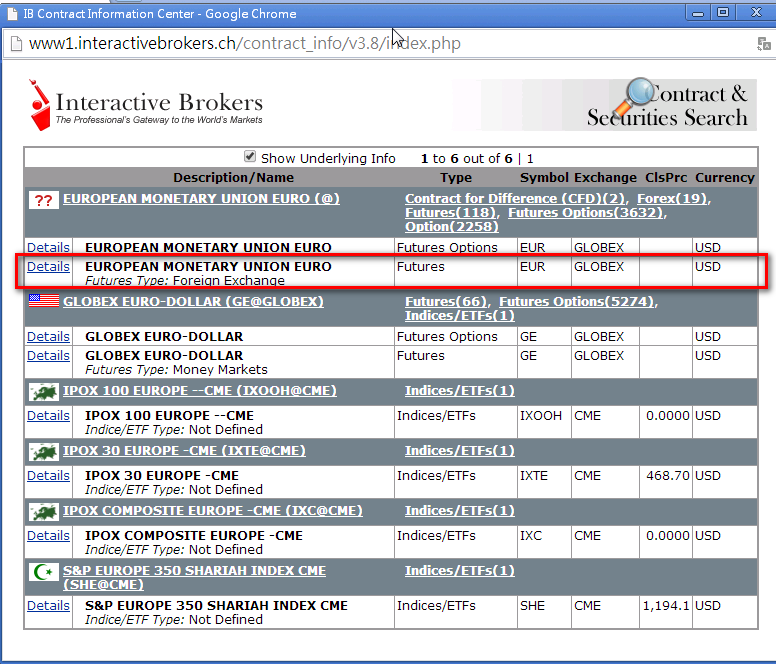Image resolution: width=776 pixels, height=664 pixels.
Task: Click the US flag icon next to GLOBEX EURO-DOLLAR
Action: tap(44, 301)
